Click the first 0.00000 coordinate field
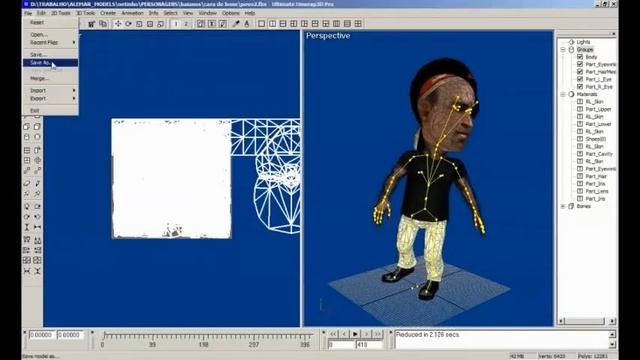Viewport: 640px width, 360px height. coord(42,335)
